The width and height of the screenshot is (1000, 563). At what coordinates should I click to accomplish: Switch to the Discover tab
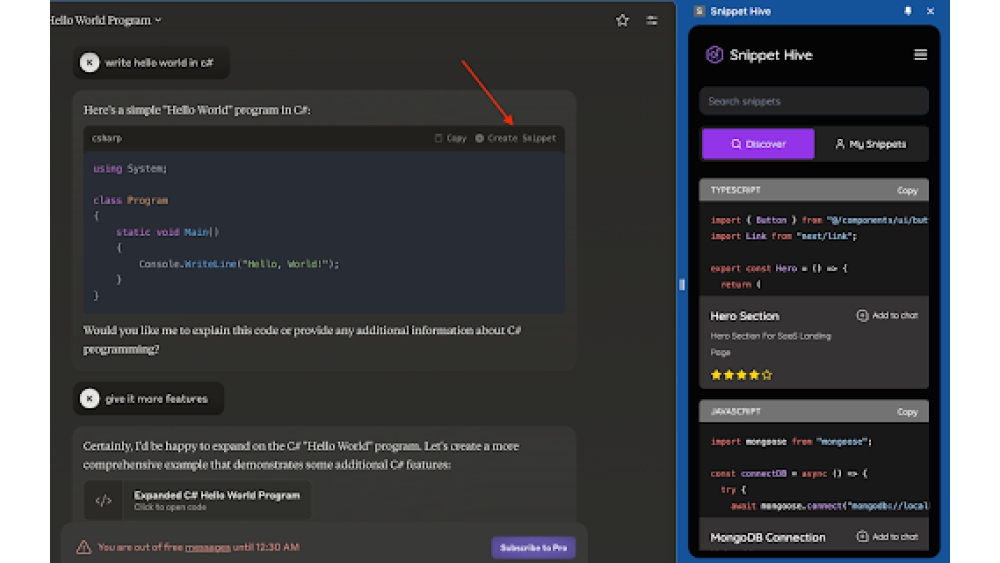758,144
